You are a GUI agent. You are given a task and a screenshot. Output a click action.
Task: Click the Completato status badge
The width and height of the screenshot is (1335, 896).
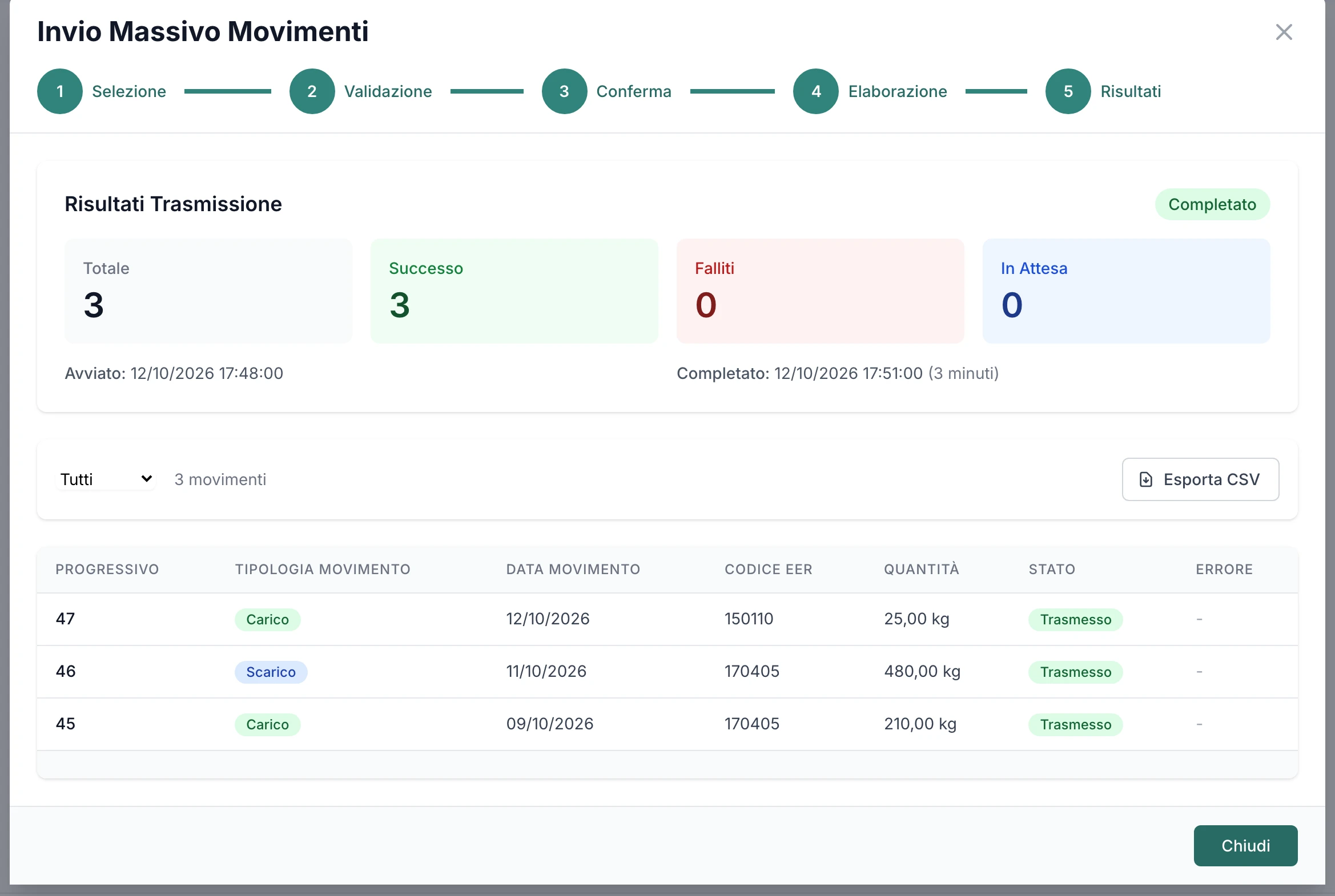point(1212,204)
